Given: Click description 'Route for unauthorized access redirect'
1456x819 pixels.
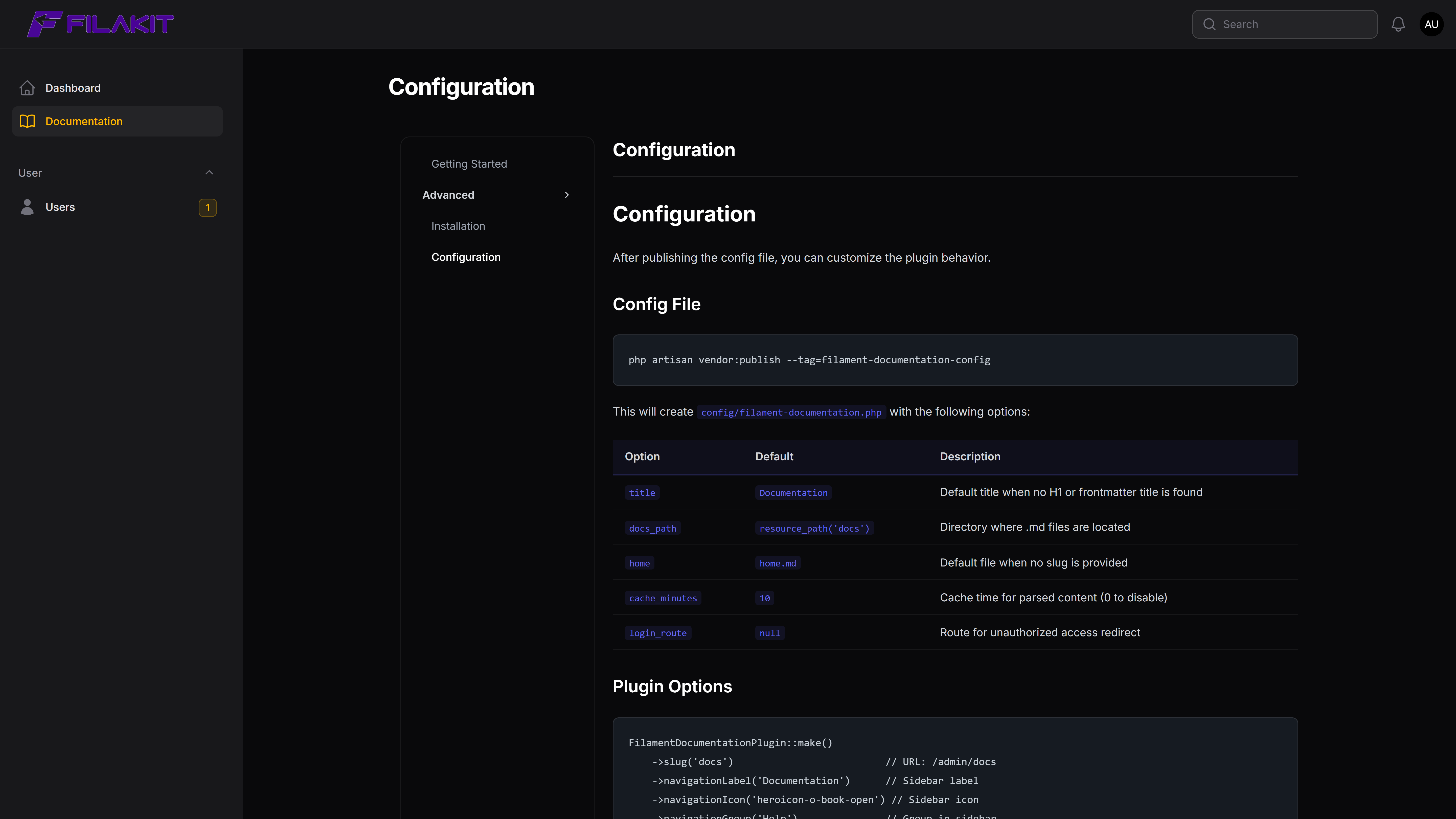Looking at the screenshot, I should pyautogui.click(x=1040, y=632).
